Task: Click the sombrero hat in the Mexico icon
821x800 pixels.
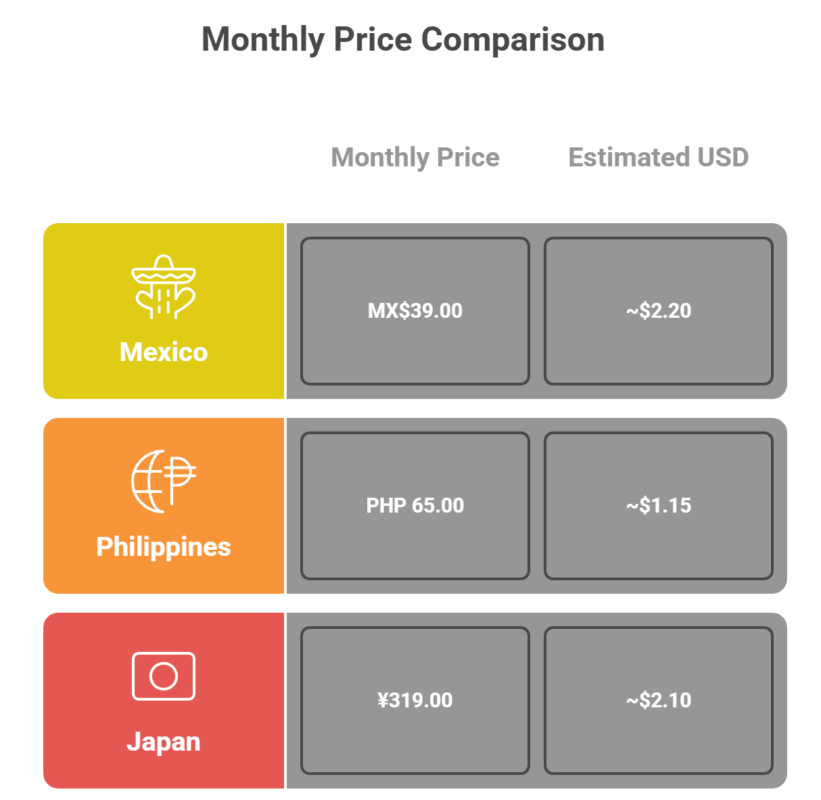Action: coord(163,269)
